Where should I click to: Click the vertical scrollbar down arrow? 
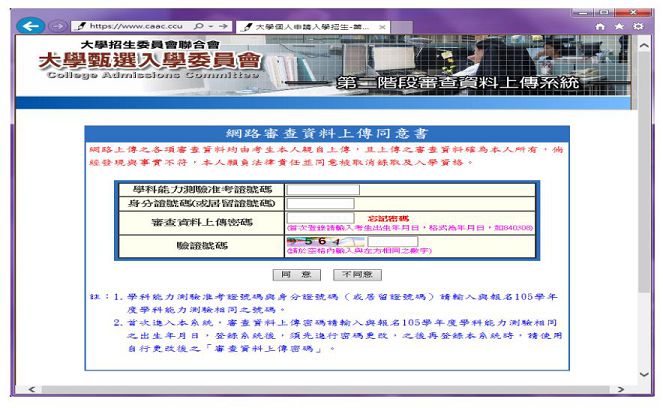click(644, 375)
